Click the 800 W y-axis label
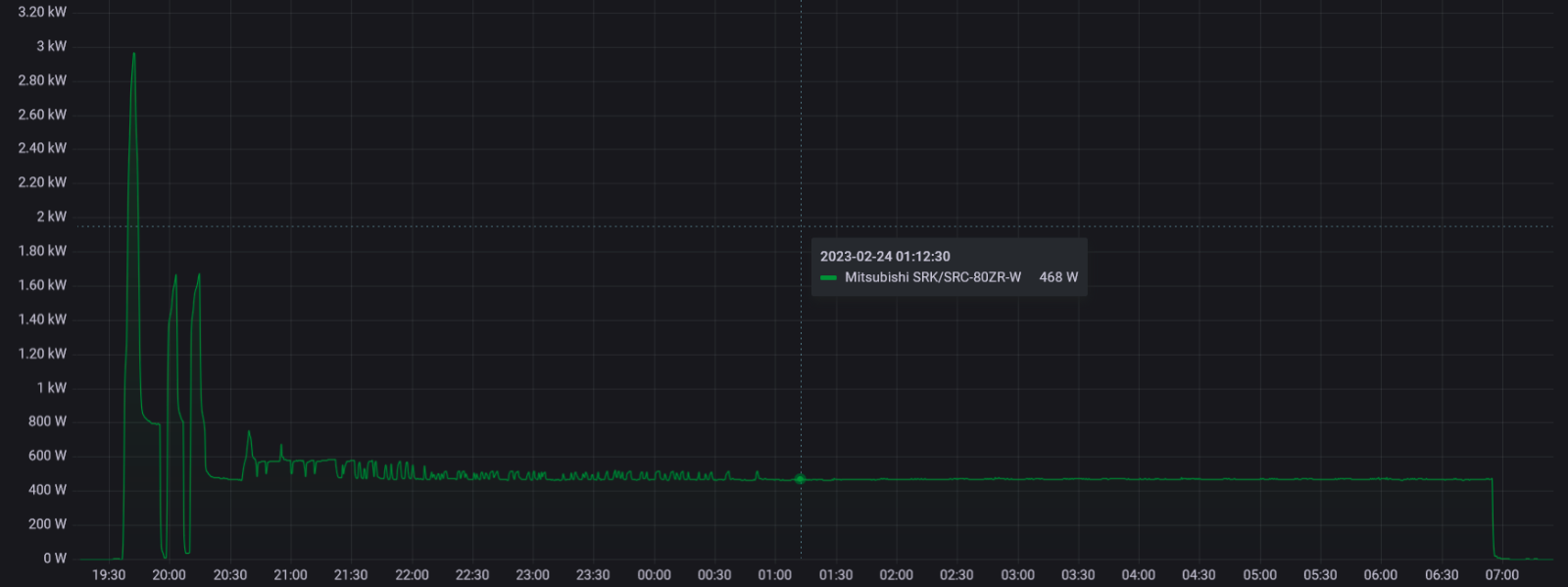This screenshot has width=1568, height=587. tap(48, 421)
